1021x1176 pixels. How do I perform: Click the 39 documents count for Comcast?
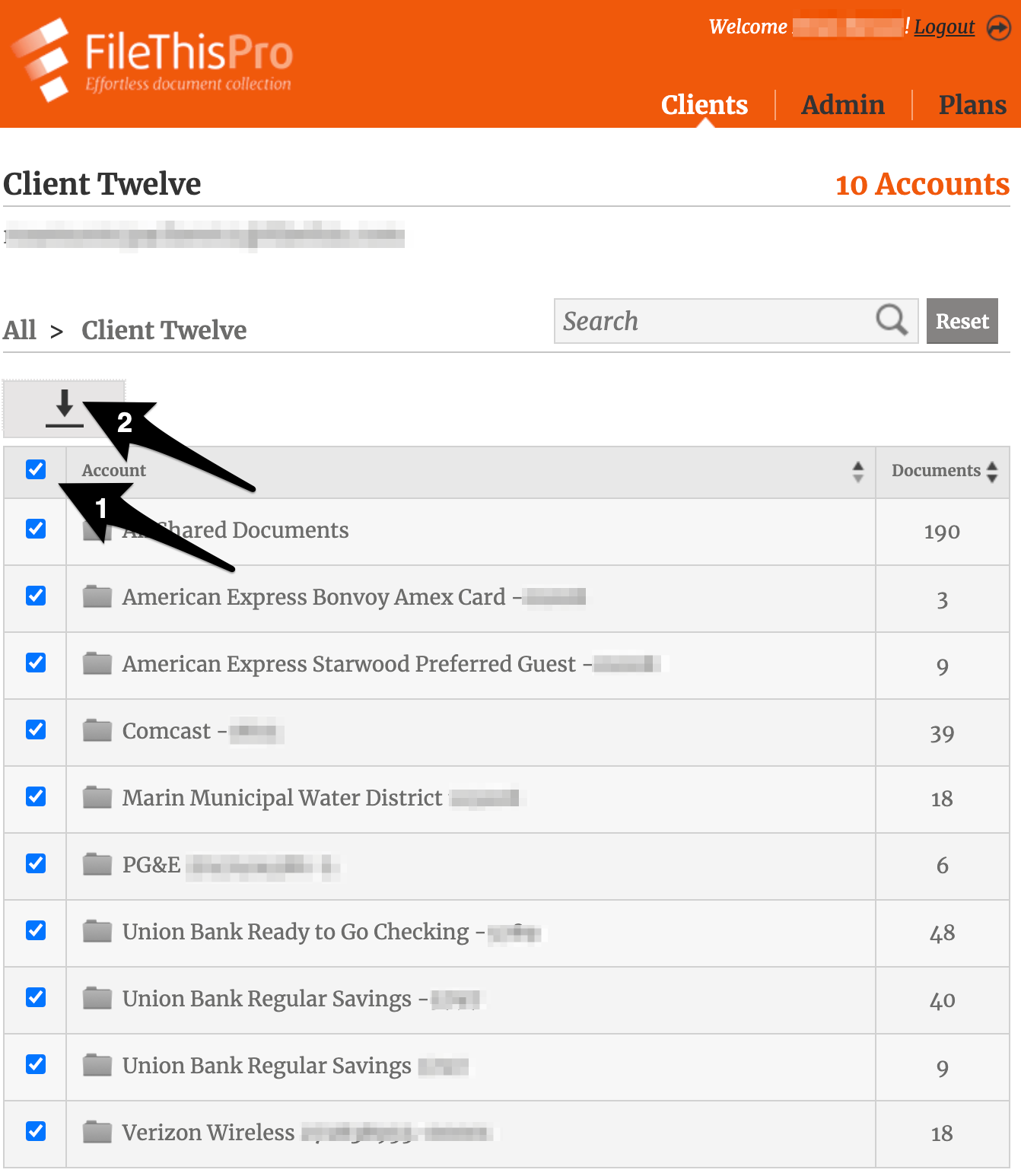(x=942, y=733)
